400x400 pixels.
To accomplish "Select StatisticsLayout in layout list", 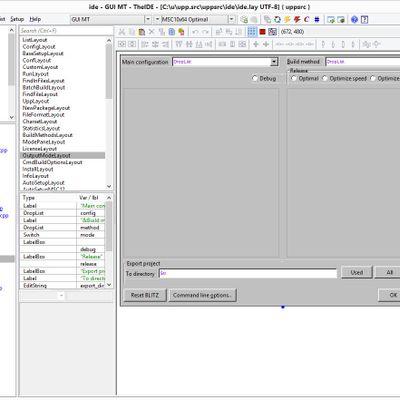I will [62, 128].
